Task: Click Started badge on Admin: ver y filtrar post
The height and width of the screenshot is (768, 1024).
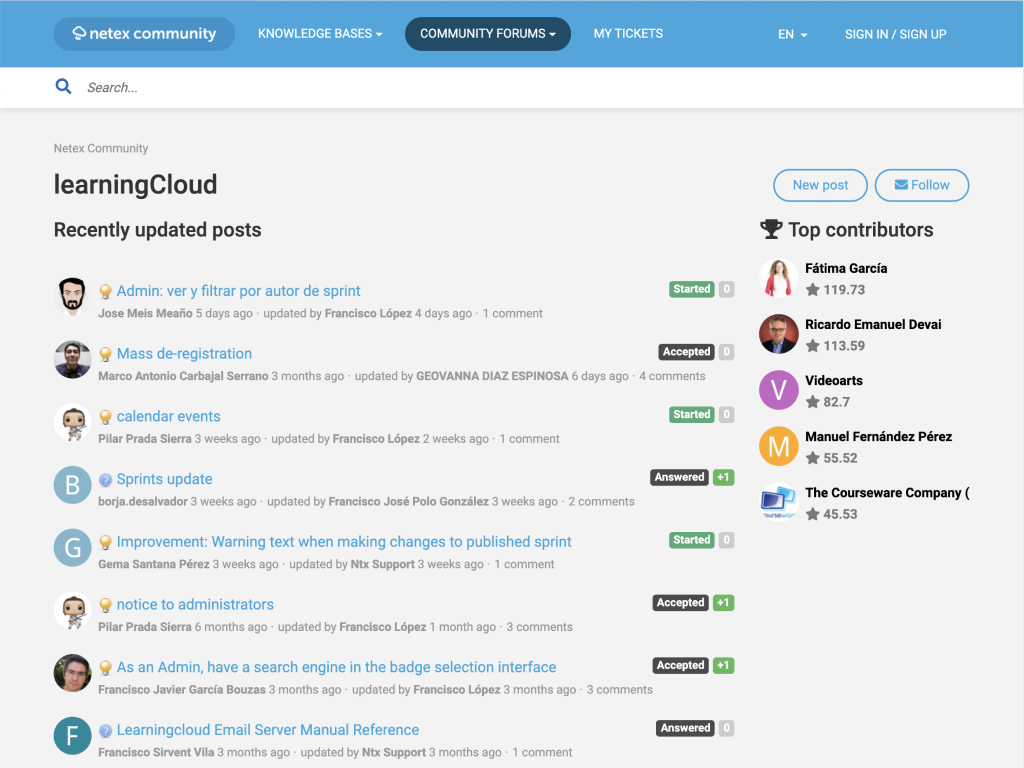Action: [x=692, y=289]
